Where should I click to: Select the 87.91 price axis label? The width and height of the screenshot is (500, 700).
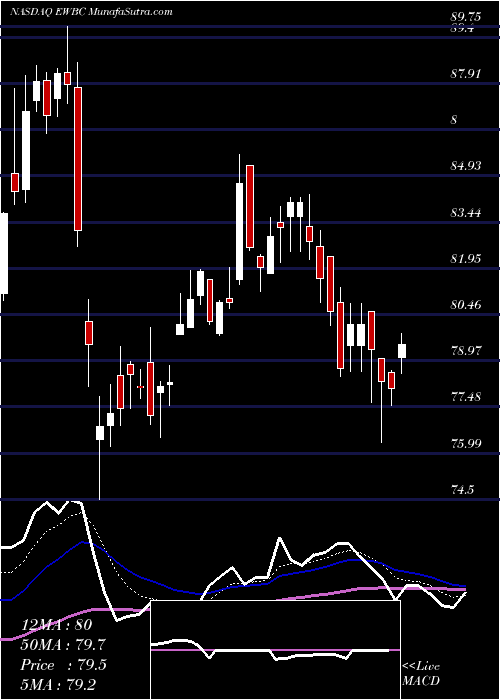point(466,73)
